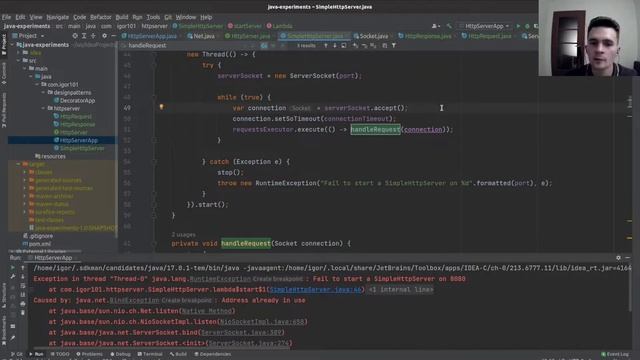
Task: Open the Project view selector dropdown
Action: coord(28,36)
